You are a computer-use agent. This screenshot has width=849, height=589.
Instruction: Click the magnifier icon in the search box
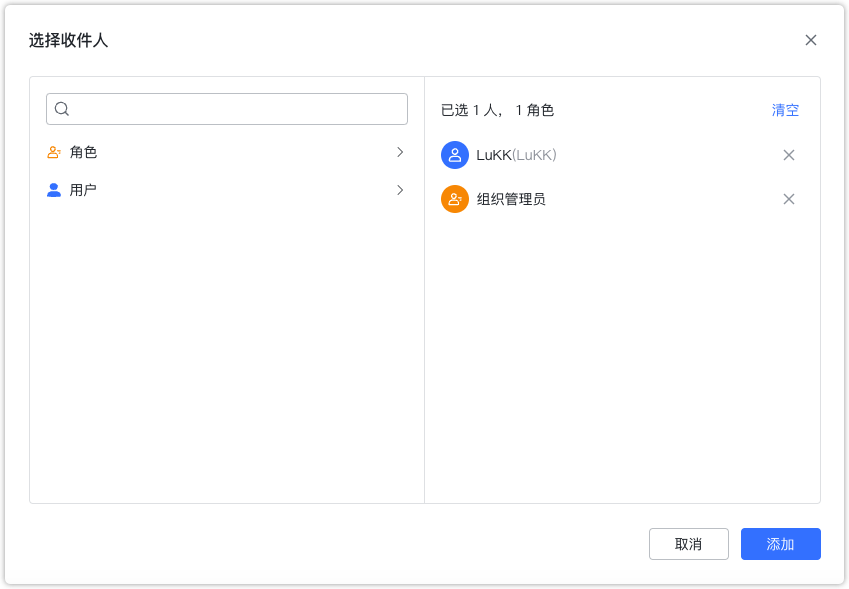coord(61,108)
